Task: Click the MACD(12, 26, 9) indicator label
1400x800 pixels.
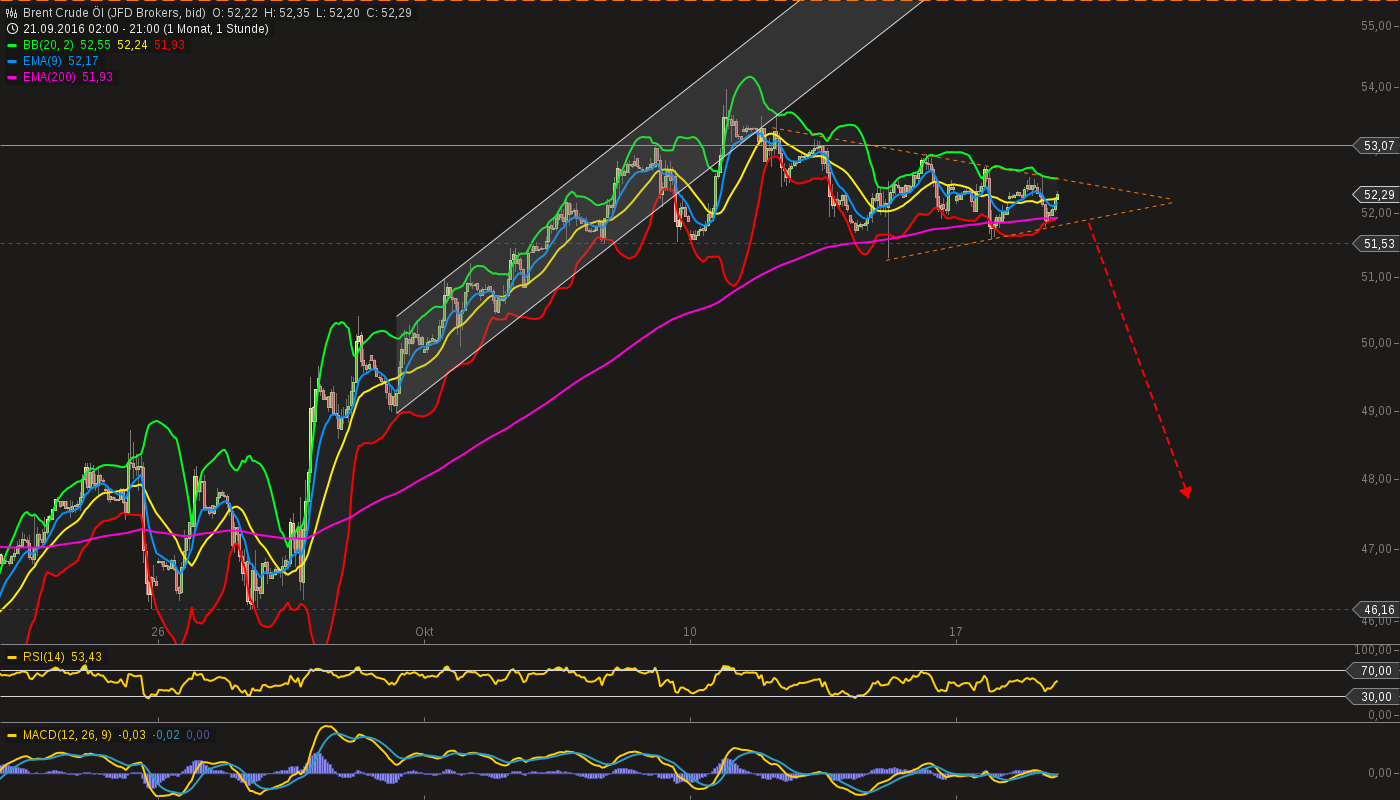Action: [x=67, y=735]
